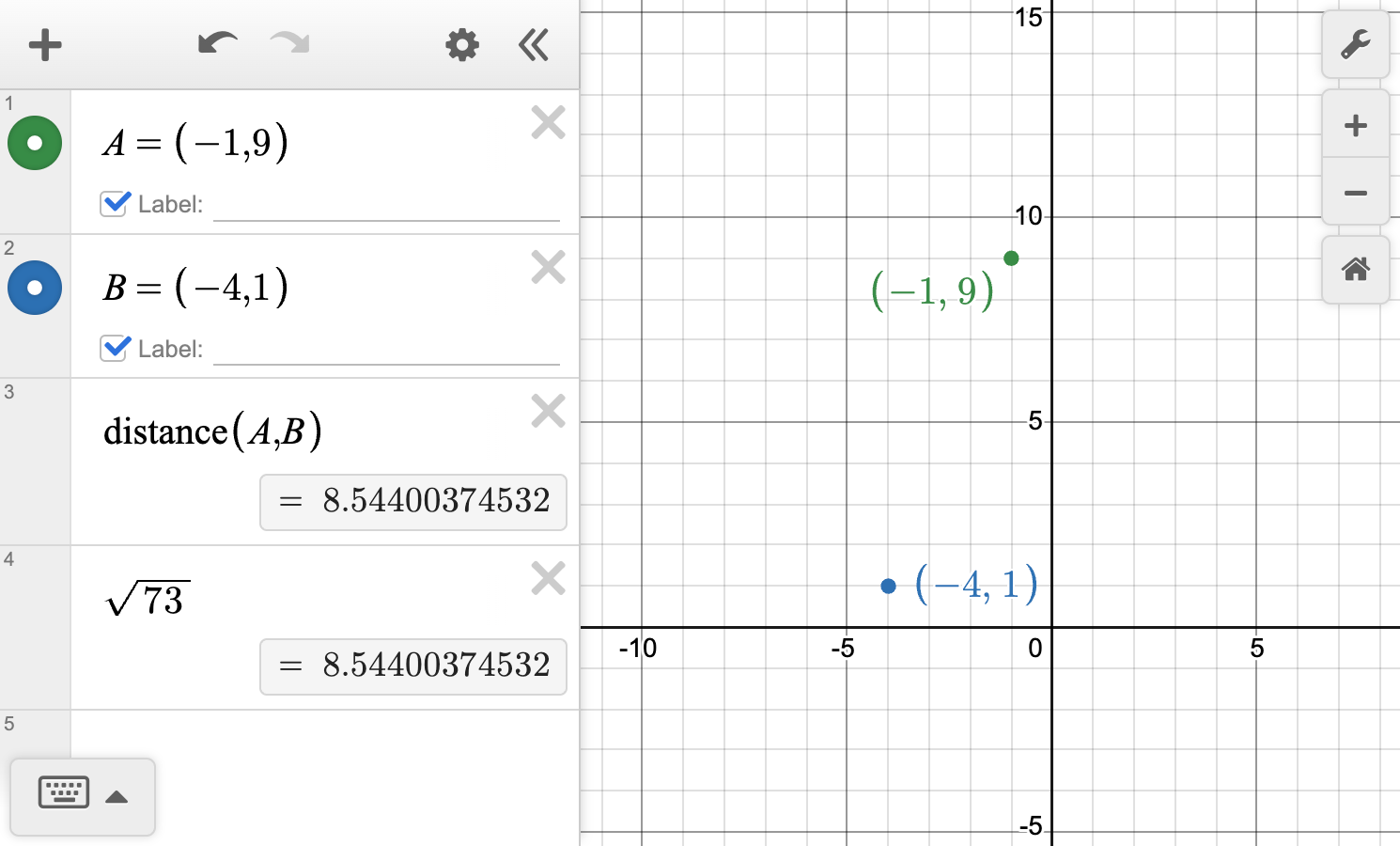Delete the square root of 73 expression
Image resolution: width=1400 pixels, height=846 pixels.
point(548,578)
